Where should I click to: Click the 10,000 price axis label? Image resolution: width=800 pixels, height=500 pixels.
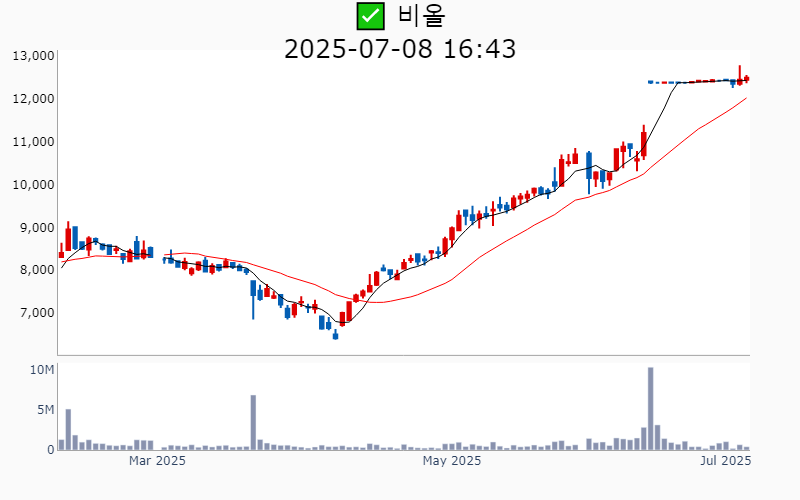[34, 184]
